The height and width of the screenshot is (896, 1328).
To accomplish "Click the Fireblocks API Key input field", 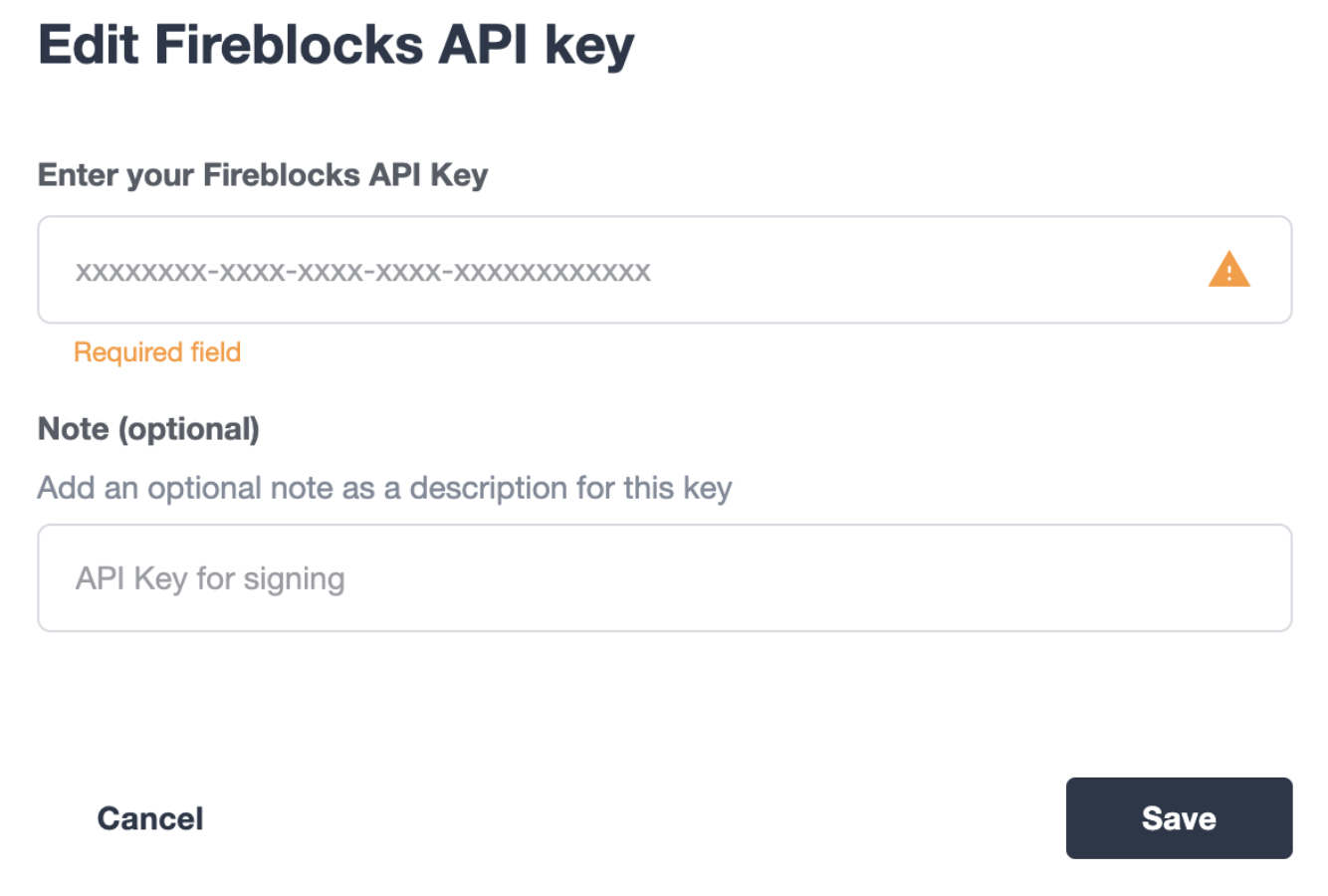I will coord(597,270).
